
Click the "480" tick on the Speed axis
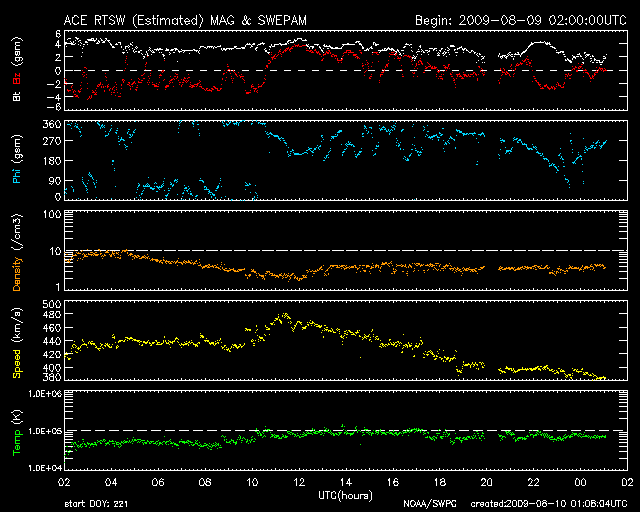tap(52, 314)
